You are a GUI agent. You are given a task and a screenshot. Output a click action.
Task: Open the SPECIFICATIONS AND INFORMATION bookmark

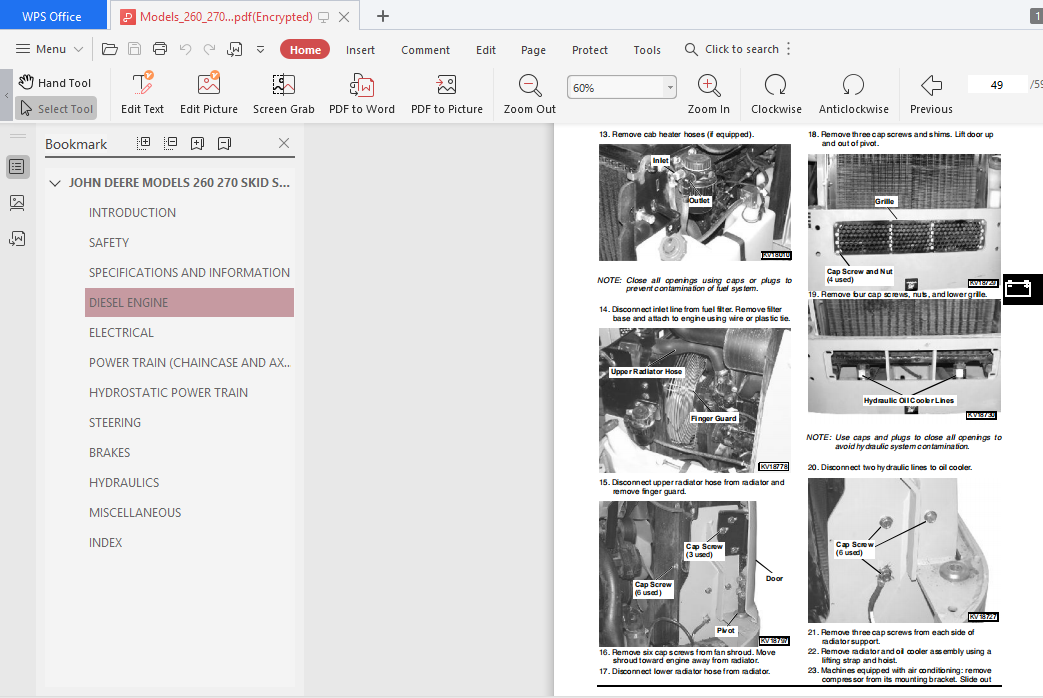tap(189, 272)
